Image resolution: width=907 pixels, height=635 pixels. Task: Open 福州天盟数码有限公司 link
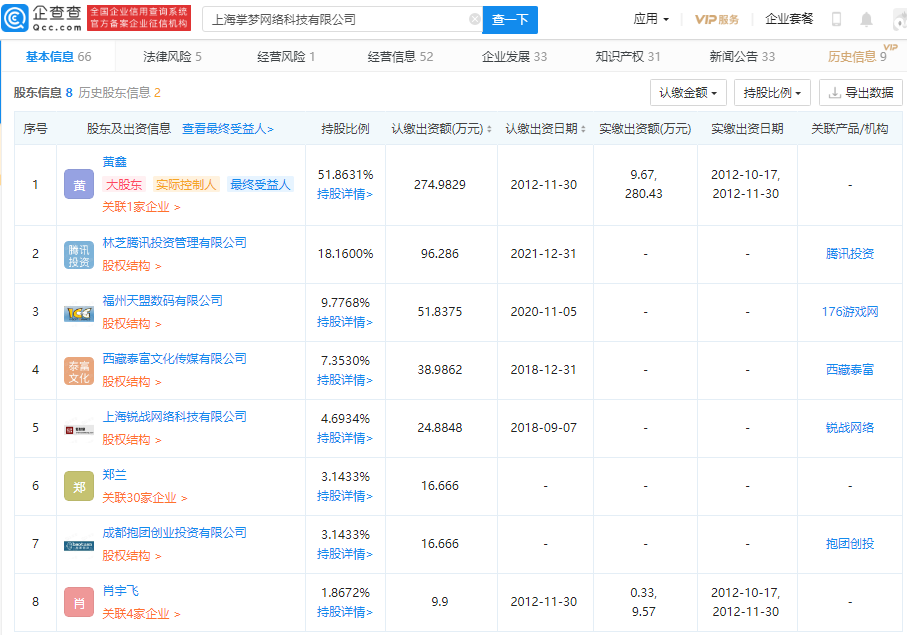(x=163, y=301)
